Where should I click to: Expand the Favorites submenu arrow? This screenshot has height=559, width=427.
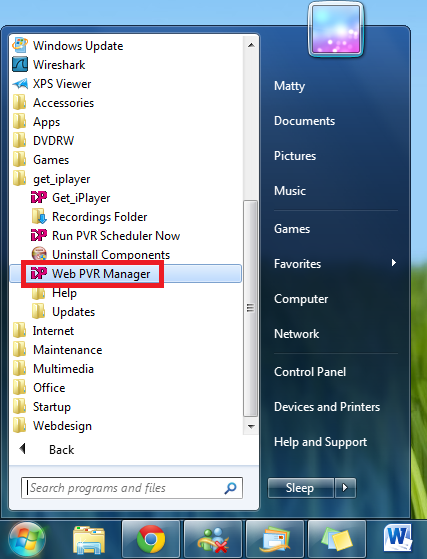click(393, 263)
